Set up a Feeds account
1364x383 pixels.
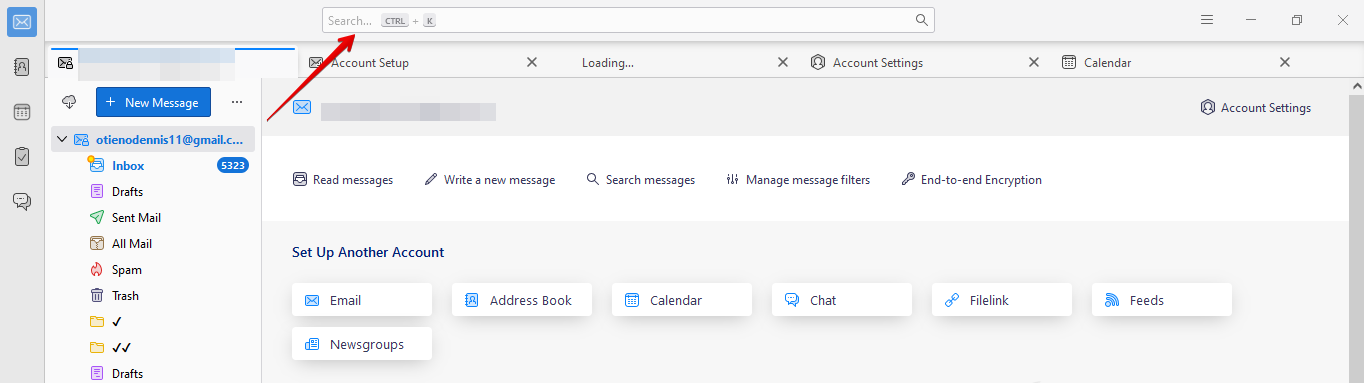pyautogui.click(x=1162, y=300)
